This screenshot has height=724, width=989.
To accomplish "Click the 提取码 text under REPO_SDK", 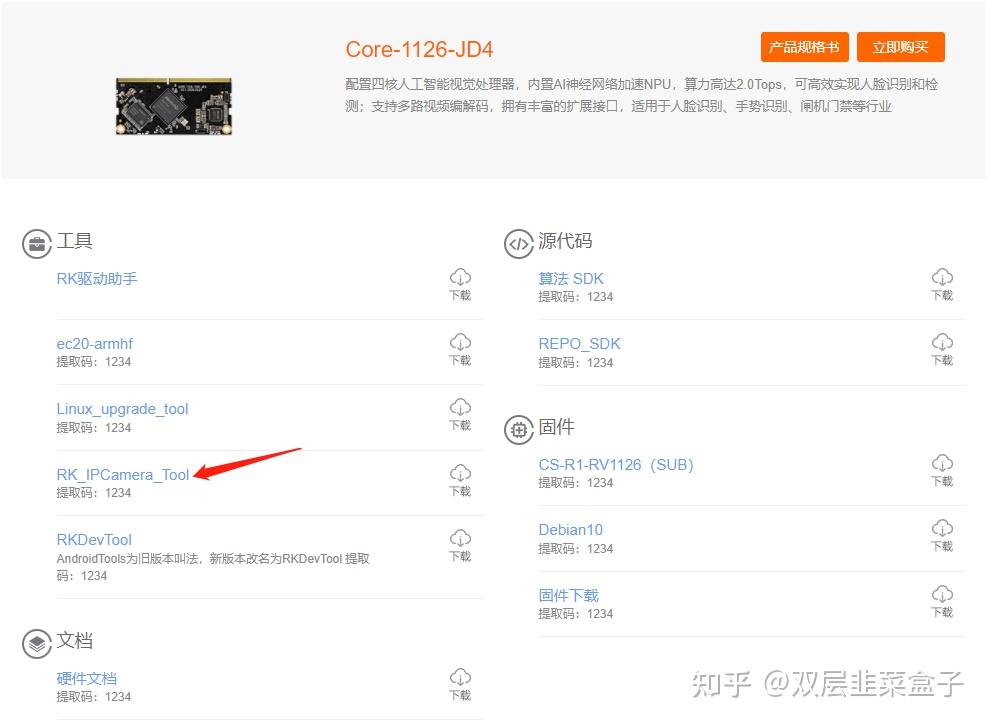I will 575,363.
